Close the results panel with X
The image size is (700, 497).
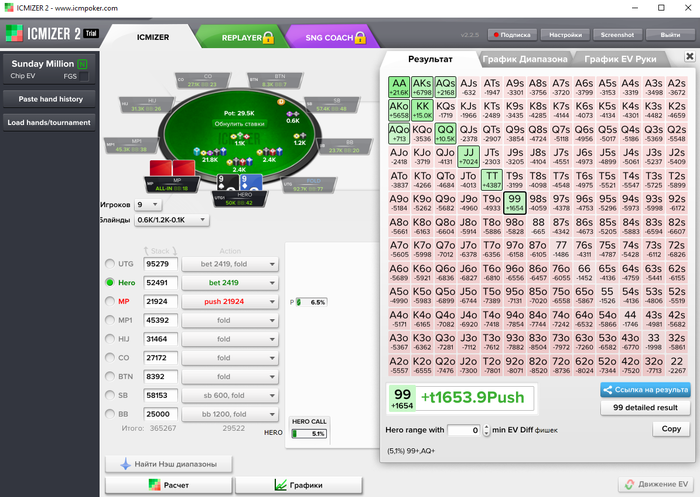(689, 56)
